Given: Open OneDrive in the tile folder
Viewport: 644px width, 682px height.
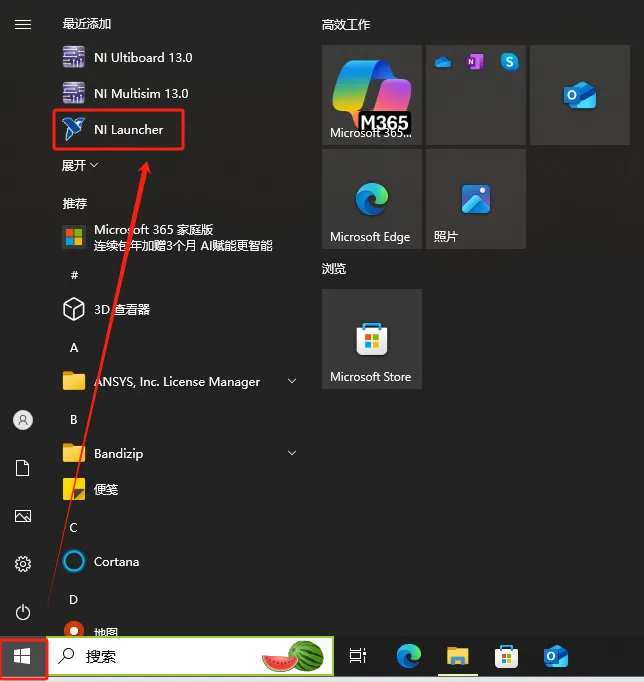Looking at the screenshot, I should pyautogui.click(x=443, y=62).
